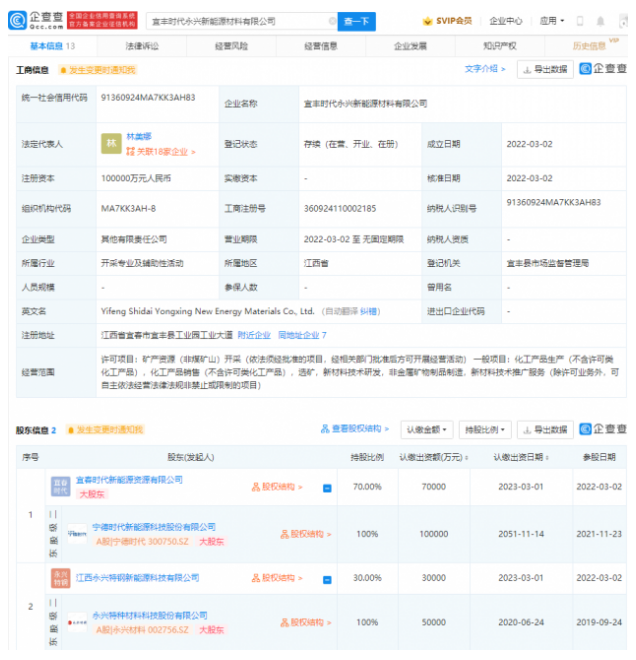
Task: Select registration number 360924110002185
Action: tap(340, 209)
